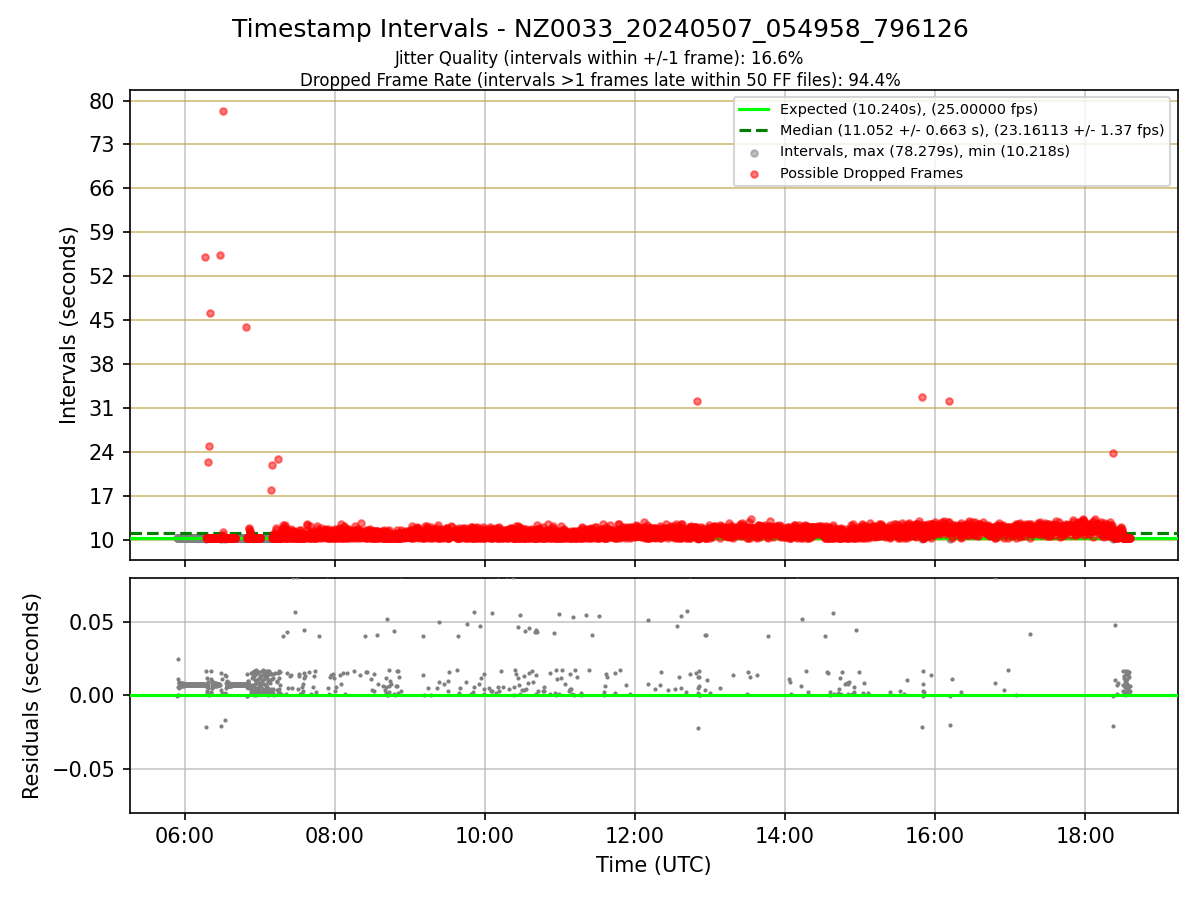This screenshot has height=900, width=1200.
Task: Click the 'Residuals (seconds)' y-axis label
Action: point(31,696)
